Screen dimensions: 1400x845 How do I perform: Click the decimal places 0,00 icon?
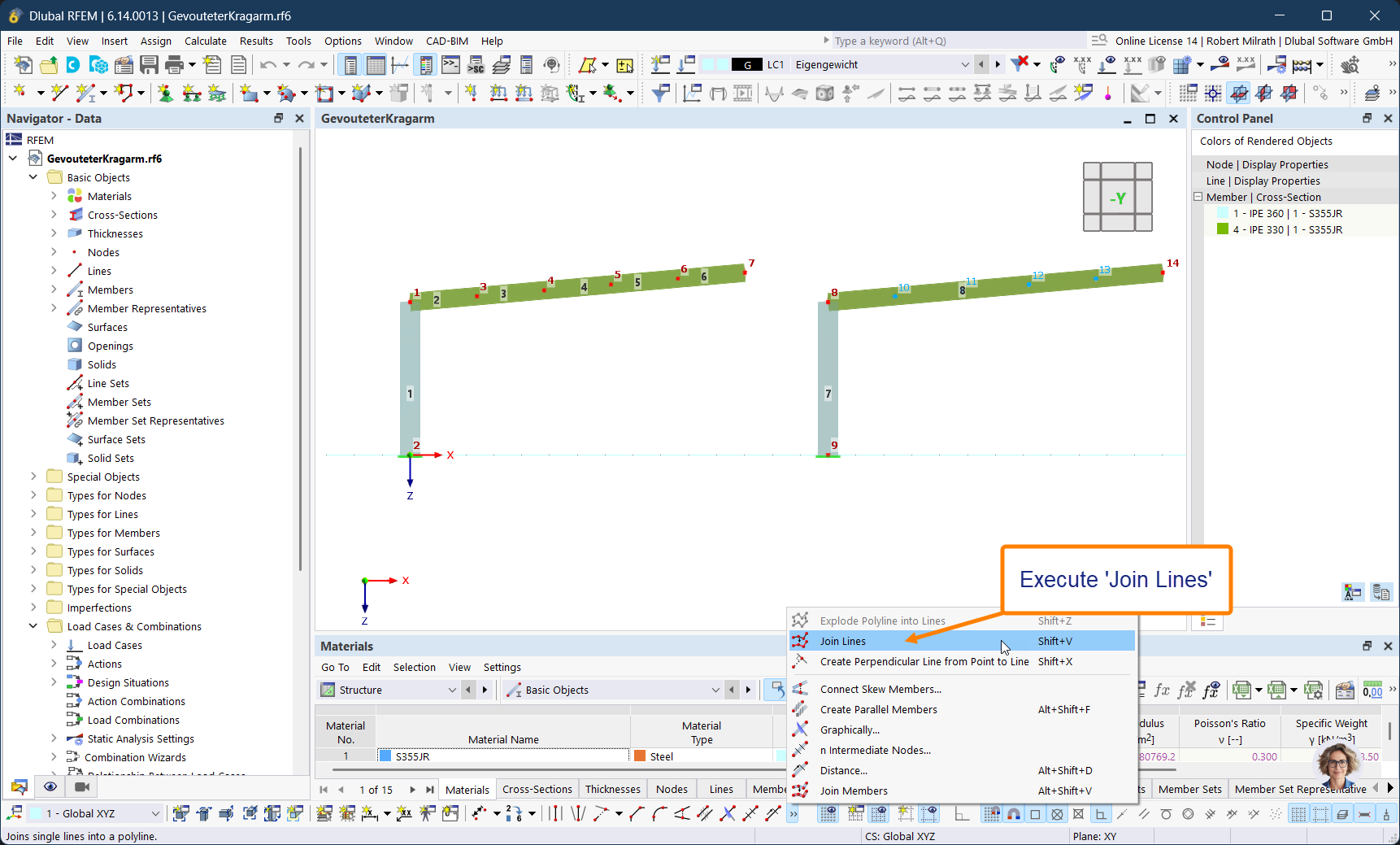coord(1372,690)
